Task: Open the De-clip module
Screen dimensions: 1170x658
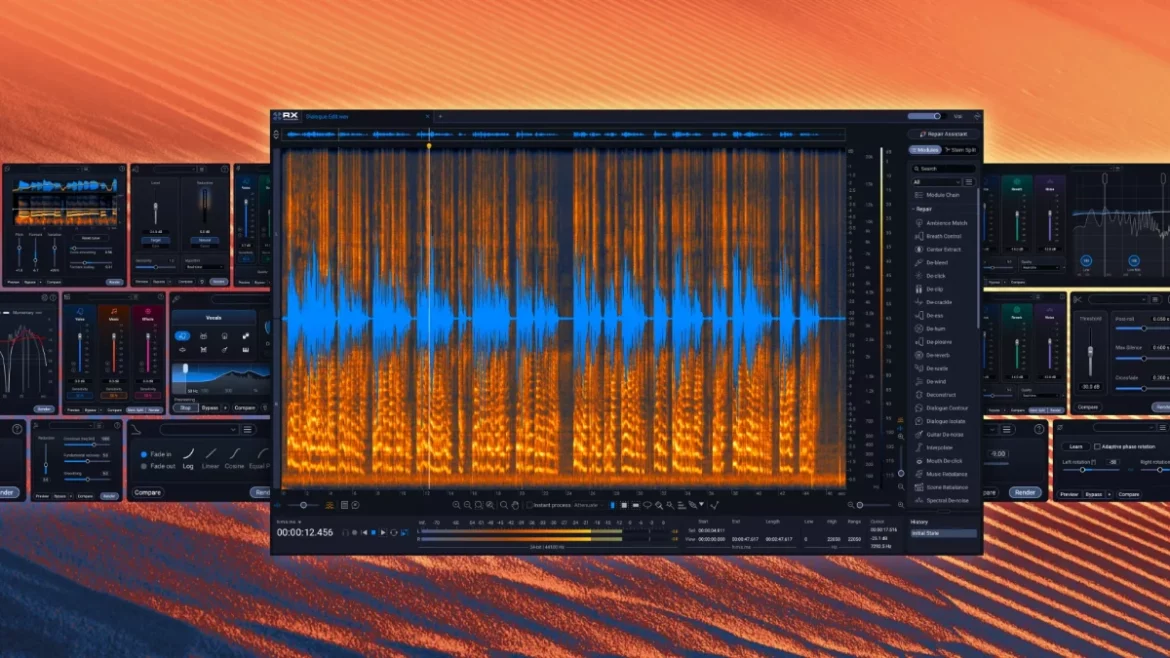Action: (930, 289)
